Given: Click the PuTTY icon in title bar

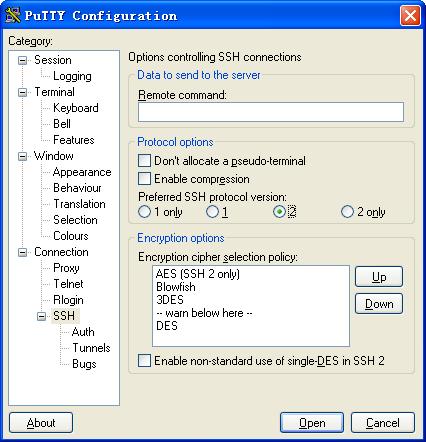Looking at the screenshot, I should [13, 15].
